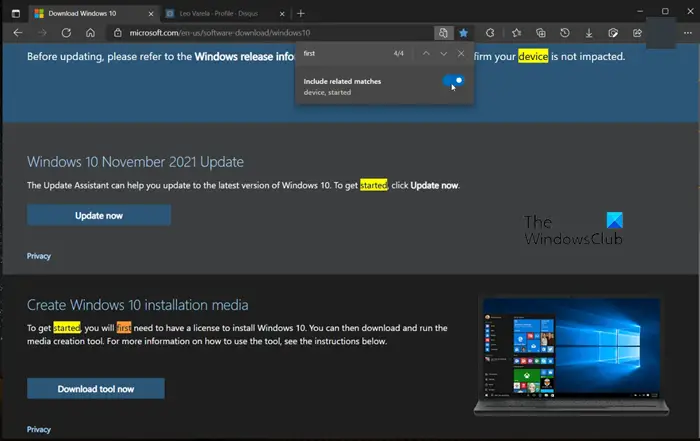Go back to the previous page
700x441 pixels.
(x=18, y=33)
